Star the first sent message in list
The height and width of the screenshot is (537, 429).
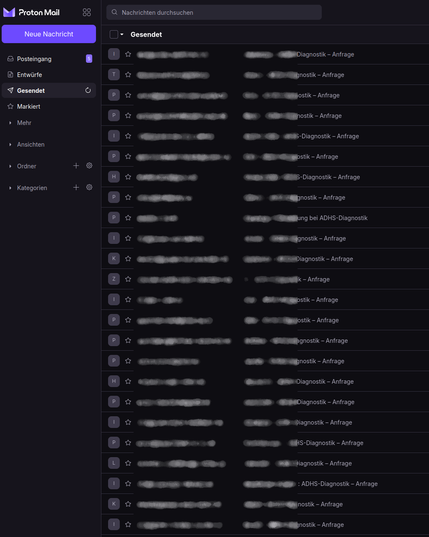pos(128,54)
